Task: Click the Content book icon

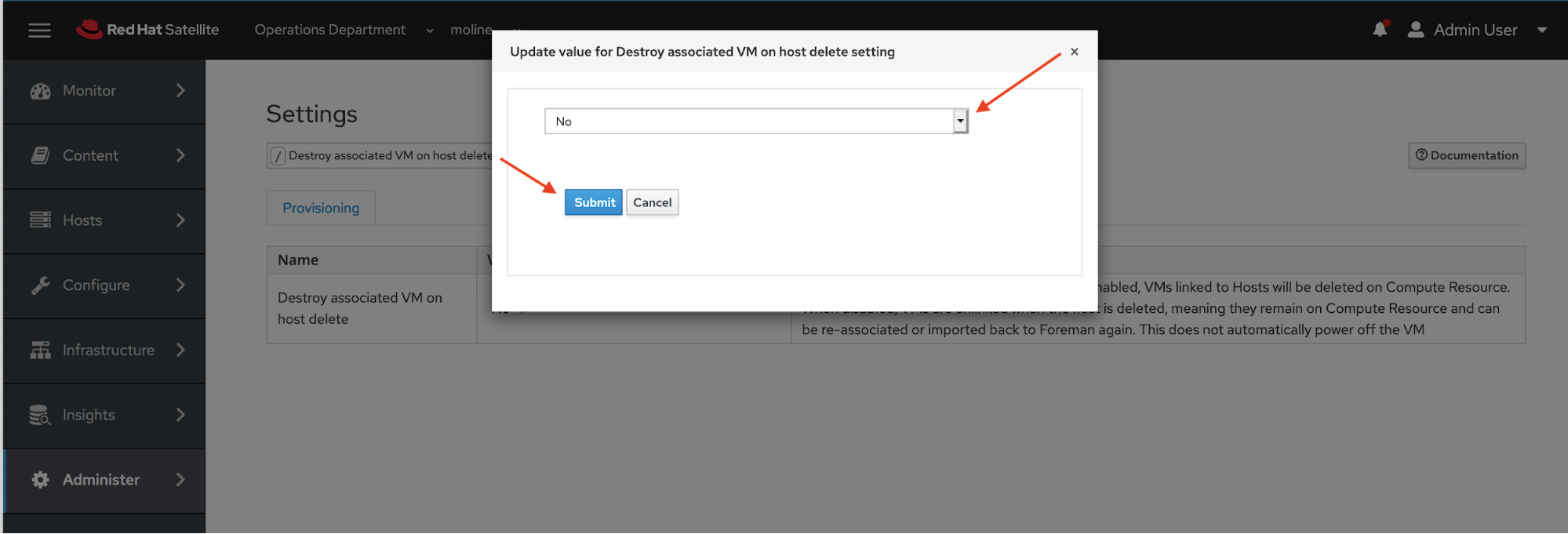Action: coord(40,155)
